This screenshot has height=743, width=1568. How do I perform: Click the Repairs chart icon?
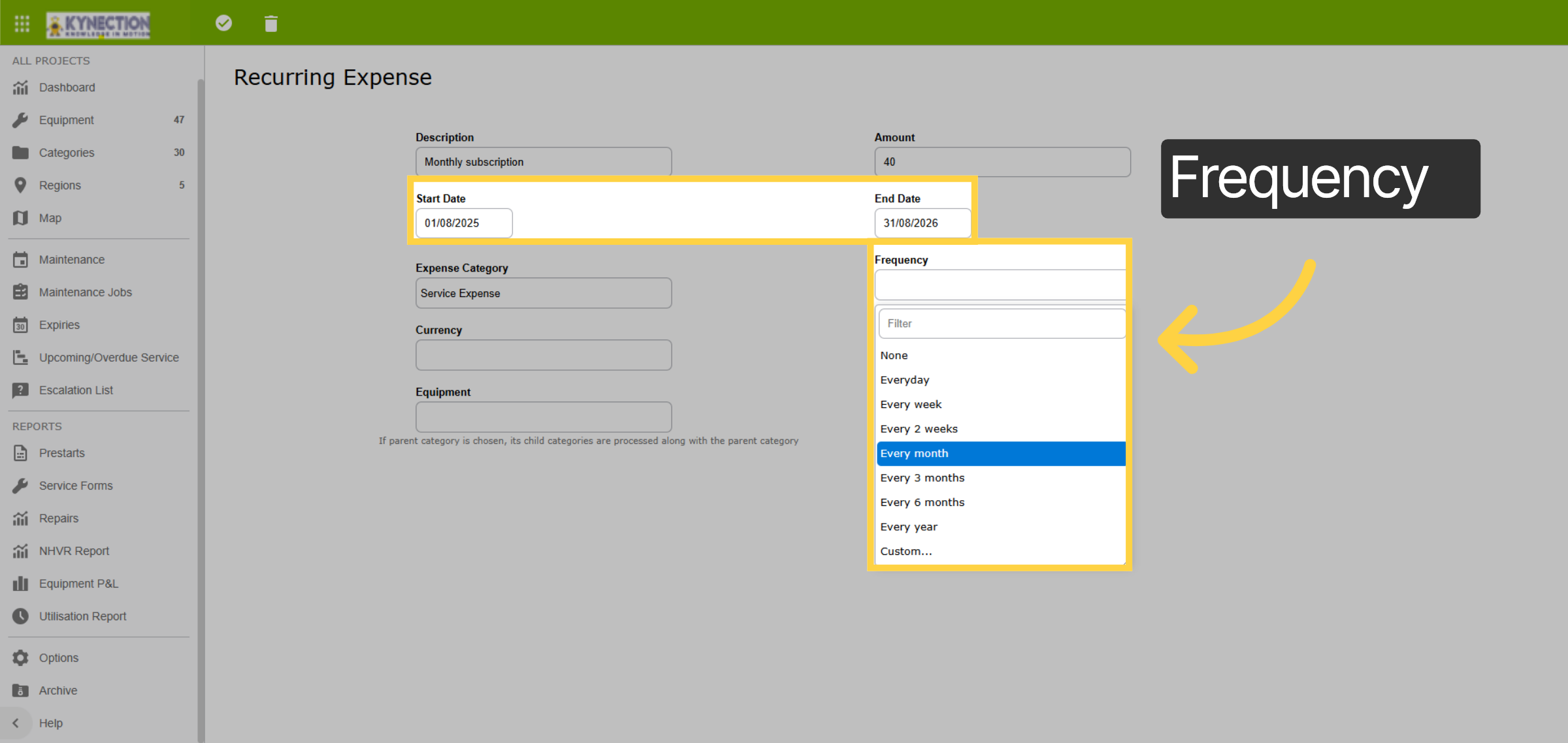tap(21, 518)
